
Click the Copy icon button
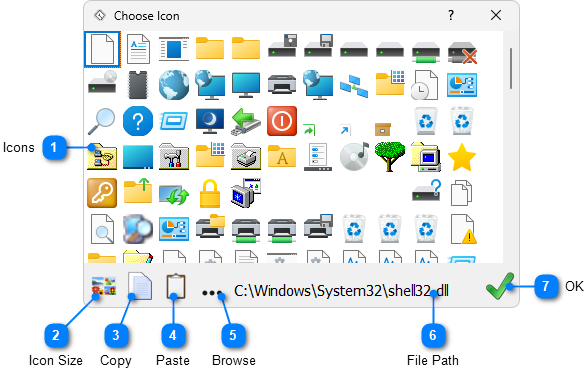pyautogui.click(x=140, y=286)
